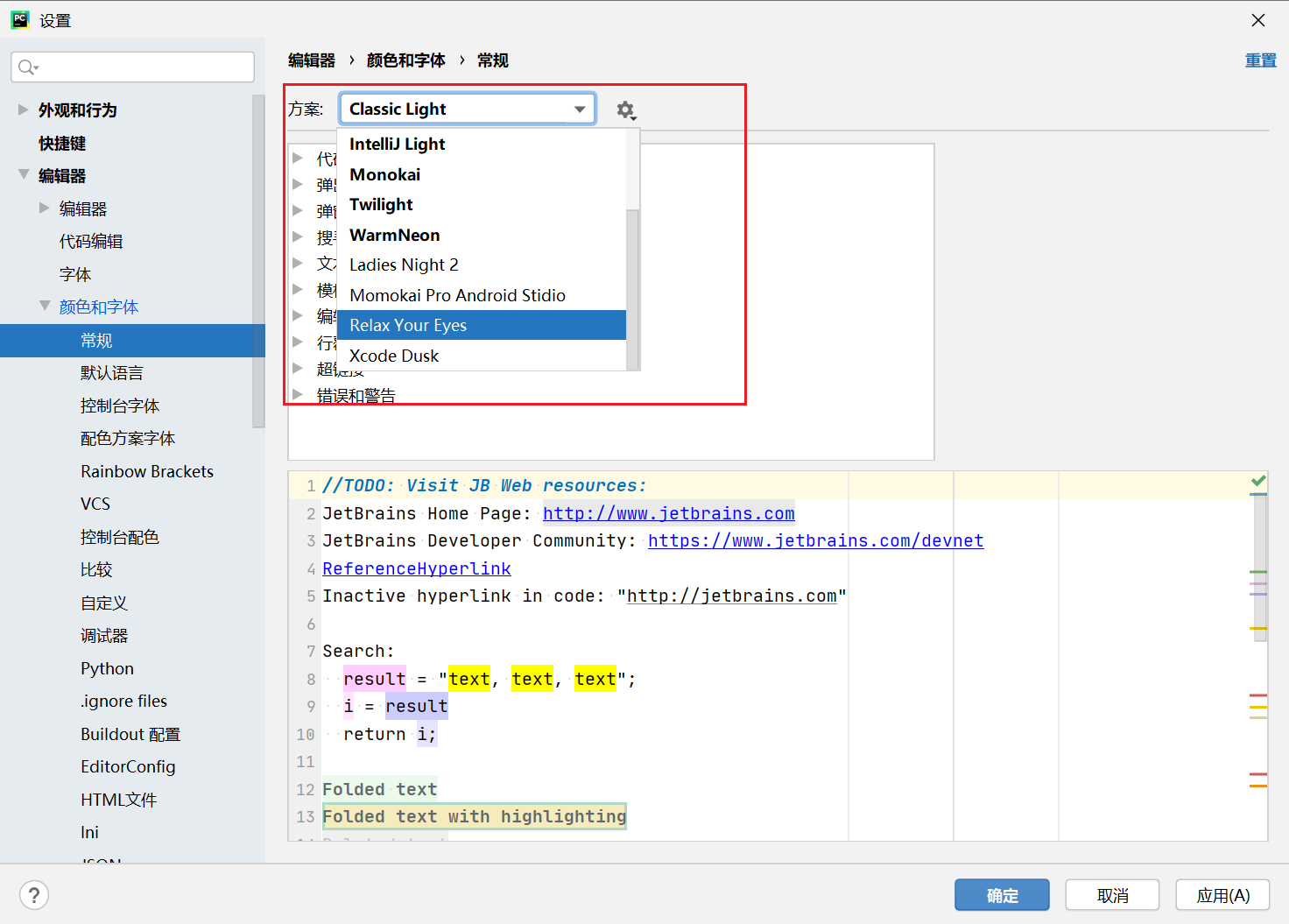Image resolution: width=1289 pixels, height=924 pixels.
Task: Click the Search: line in preview
Action: pos(358,651)
